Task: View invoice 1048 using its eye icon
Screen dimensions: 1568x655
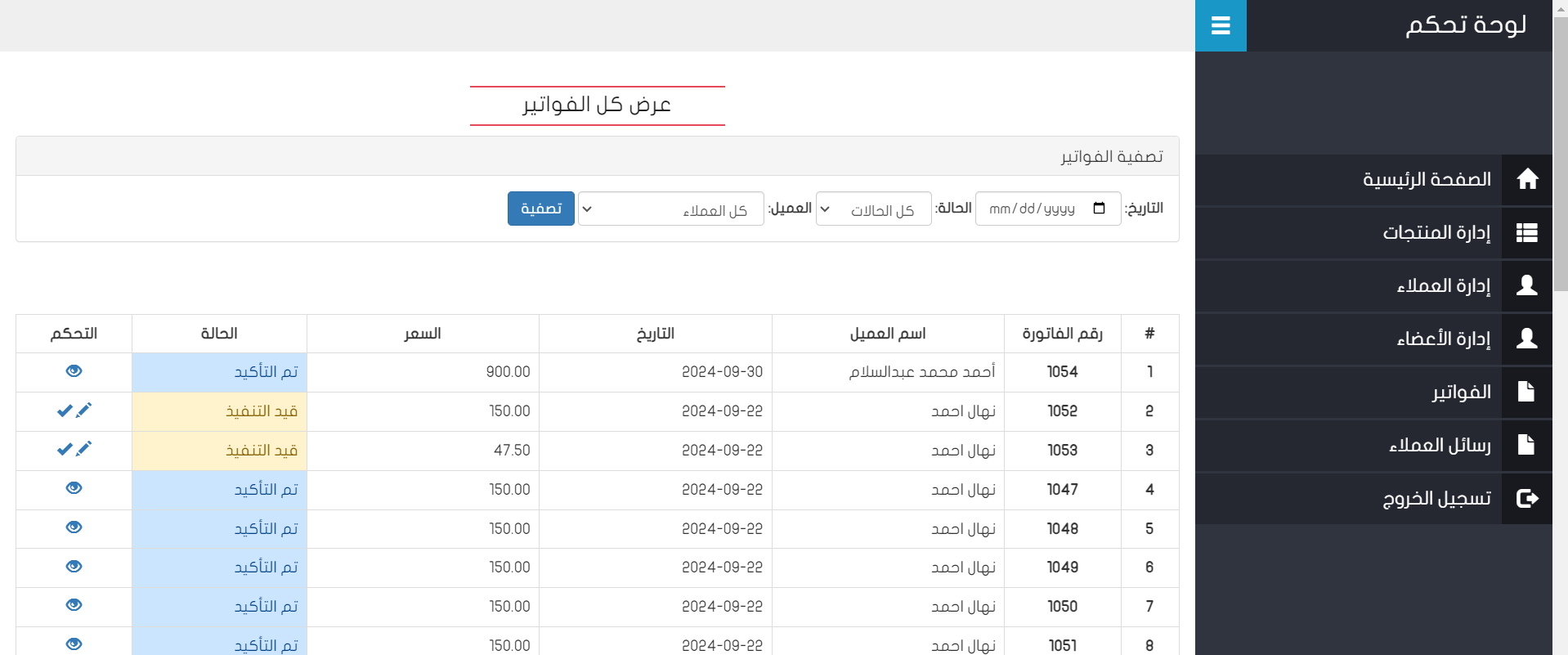Action: click(74, 527)
